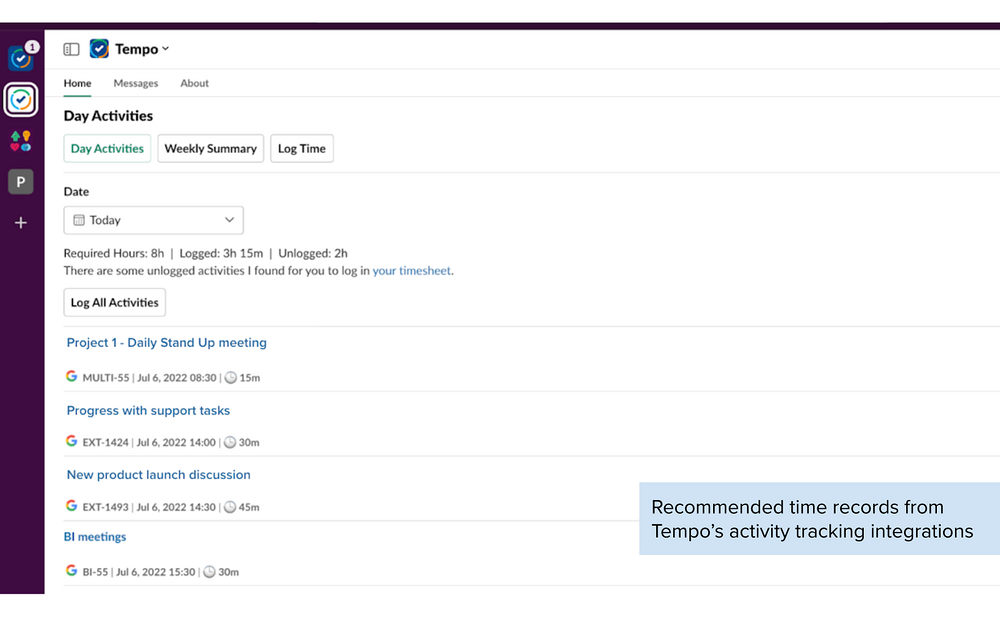Click the Unlogged: 2h text

312,253
